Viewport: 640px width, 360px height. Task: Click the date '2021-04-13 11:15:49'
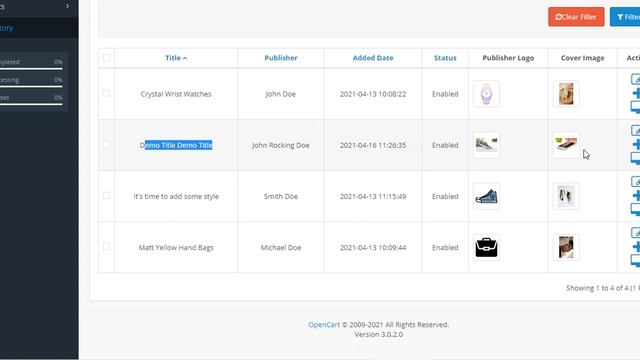tap(373, 196)
